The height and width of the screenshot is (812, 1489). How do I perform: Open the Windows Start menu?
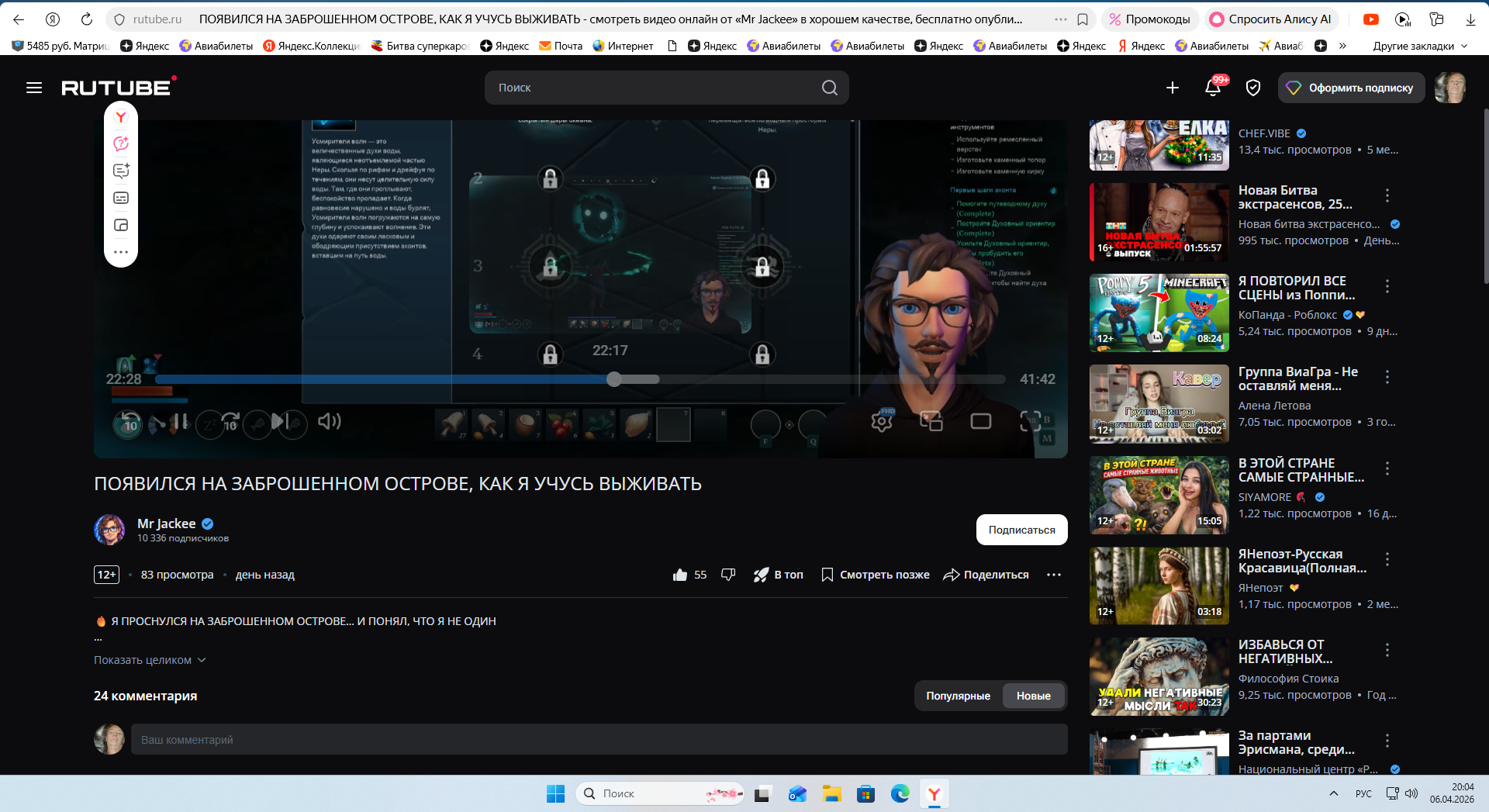click(555, 793)
